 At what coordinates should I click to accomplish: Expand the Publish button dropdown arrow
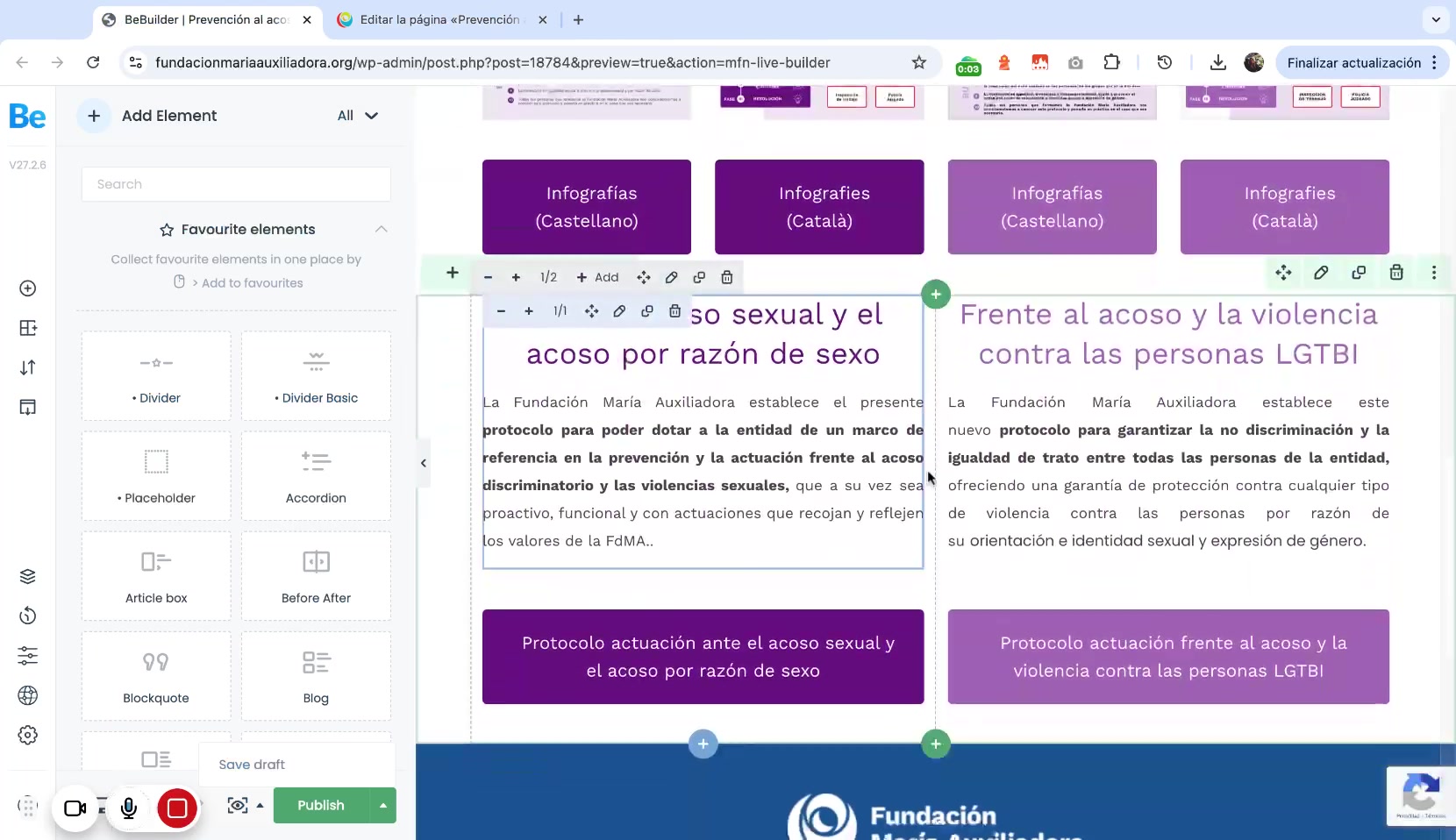(x=383, y=805)
